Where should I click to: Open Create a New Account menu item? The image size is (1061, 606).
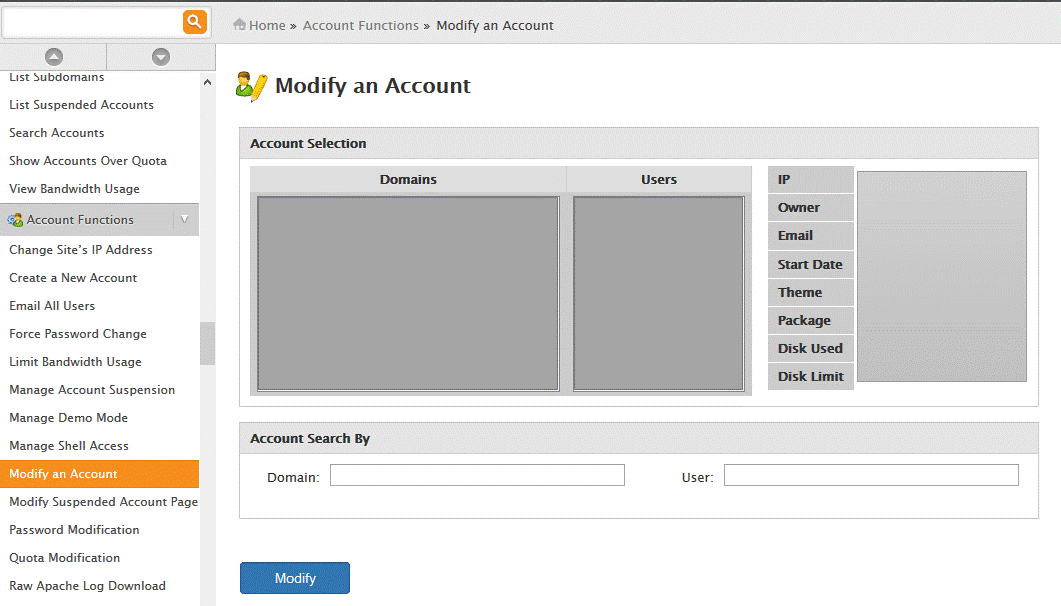(x=73, y=278)
